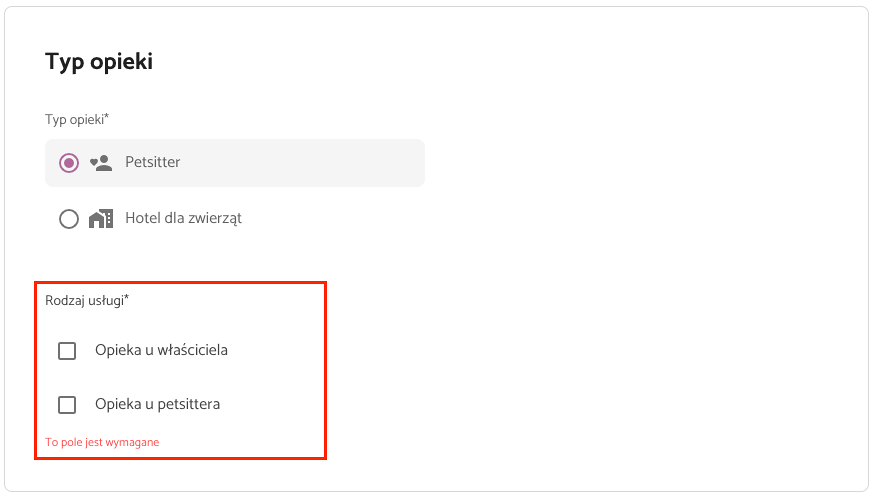Click the person-with-heart Petsitter icon
874x498 pixels.
point(101,163)
